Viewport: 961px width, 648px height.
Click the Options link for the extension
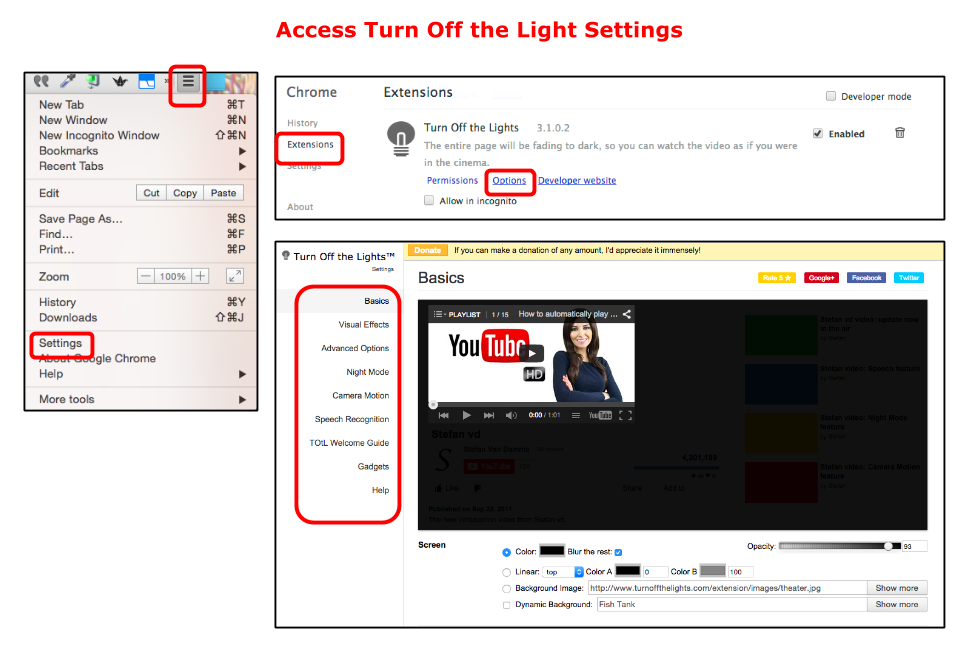point(509,181)
